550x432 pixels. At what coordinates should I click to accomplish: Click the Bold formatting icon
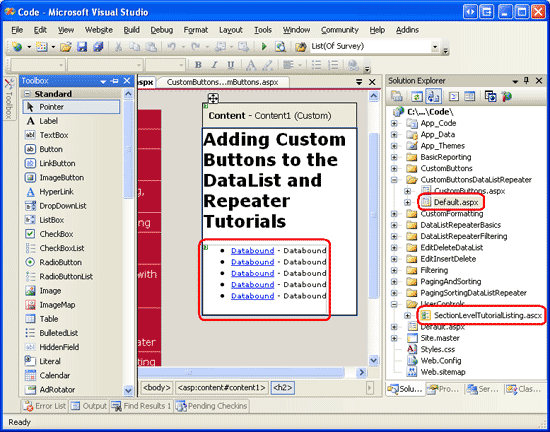(x=198, y=65)
